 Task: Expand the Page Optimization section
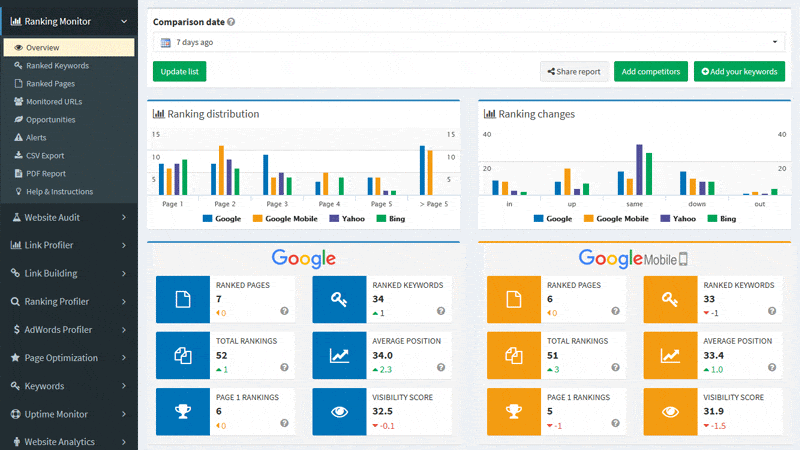coord(69,358)
